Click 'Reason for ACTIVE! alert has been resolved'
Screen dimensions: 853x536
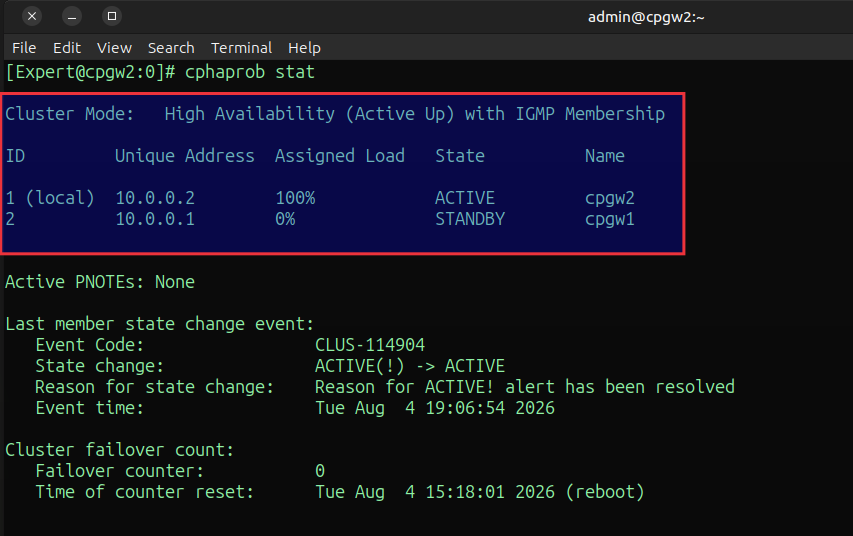pos(524,387)
